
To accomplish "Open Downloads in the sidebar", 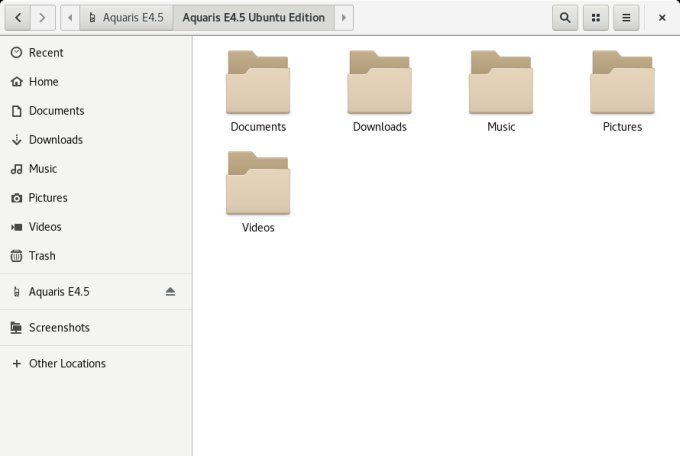I will tap(96, 140).
